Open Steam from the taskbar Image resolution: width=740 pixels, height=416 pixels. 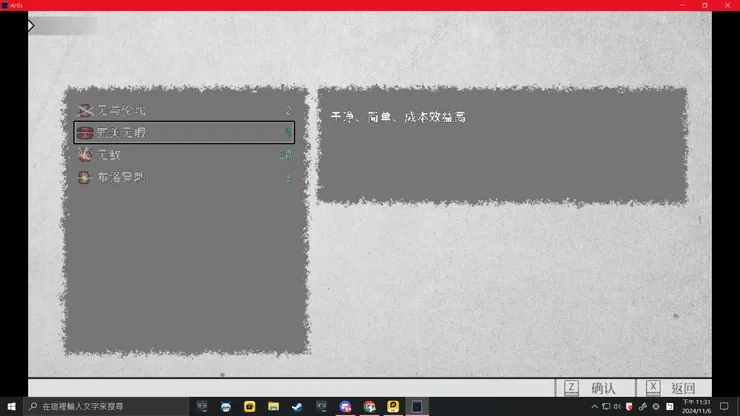297,407
